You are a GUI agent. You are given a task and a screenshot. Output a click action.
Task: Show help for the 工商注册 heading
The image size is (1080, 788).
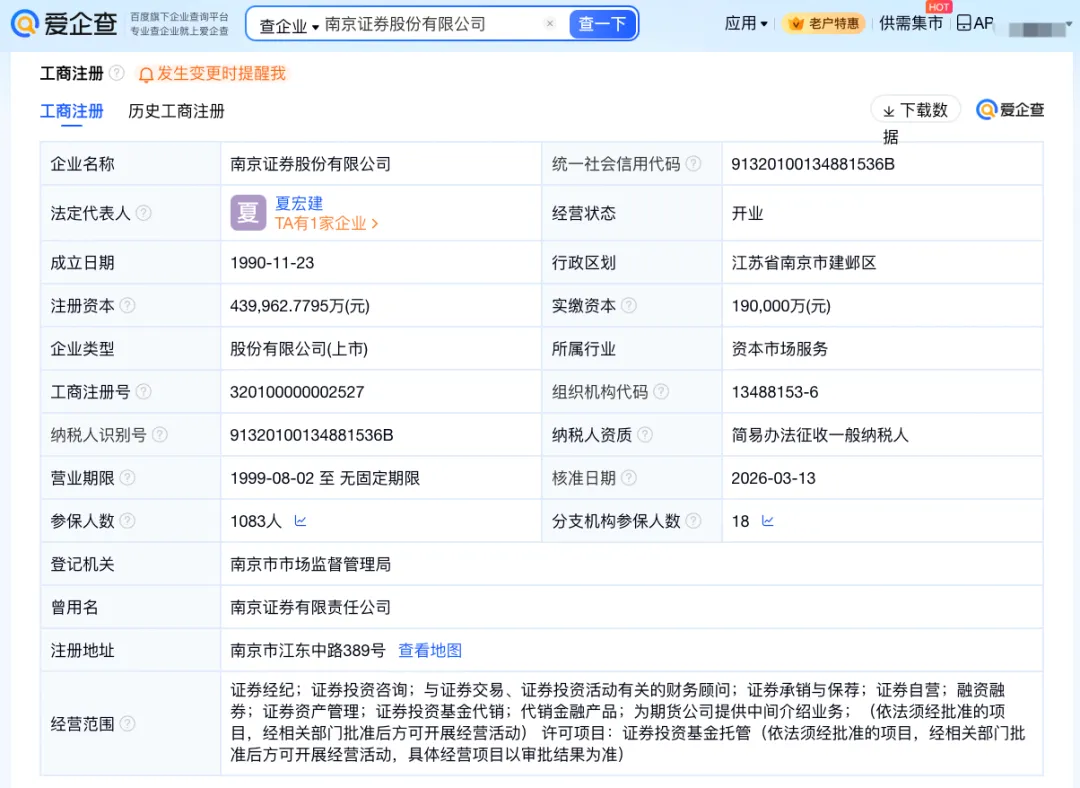(117, 73)
